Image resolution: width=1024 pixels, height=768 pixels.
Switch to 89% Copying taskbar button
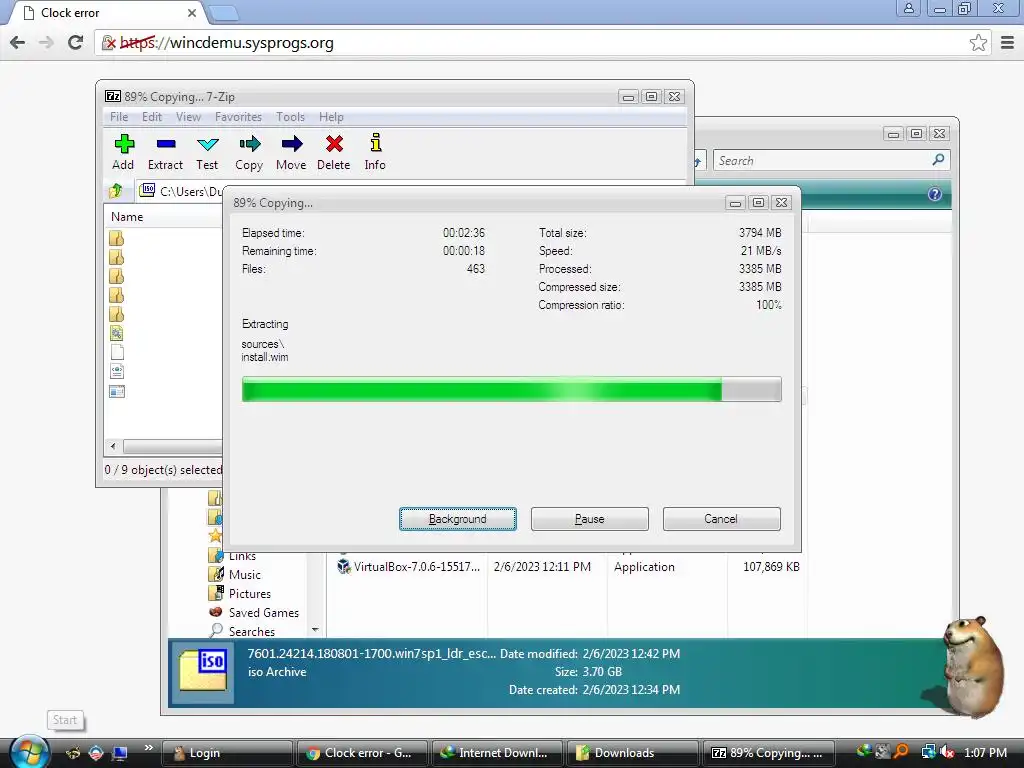click(x=767, y=753)
